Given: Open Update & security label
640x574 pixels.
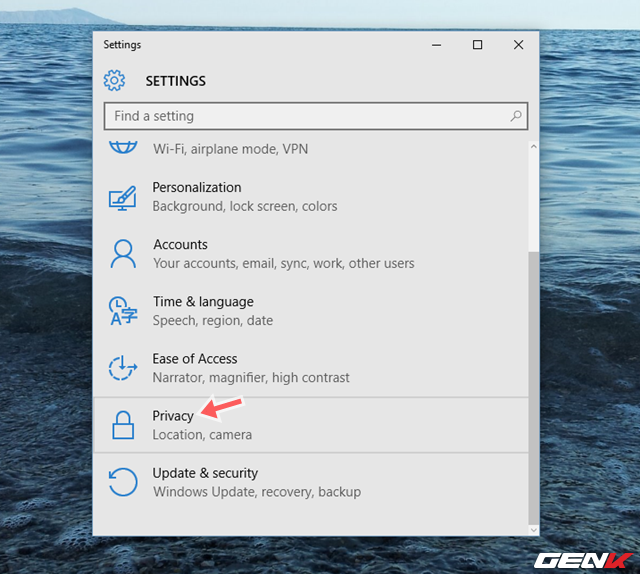Looking at the screenshot, I should [205, 473].
